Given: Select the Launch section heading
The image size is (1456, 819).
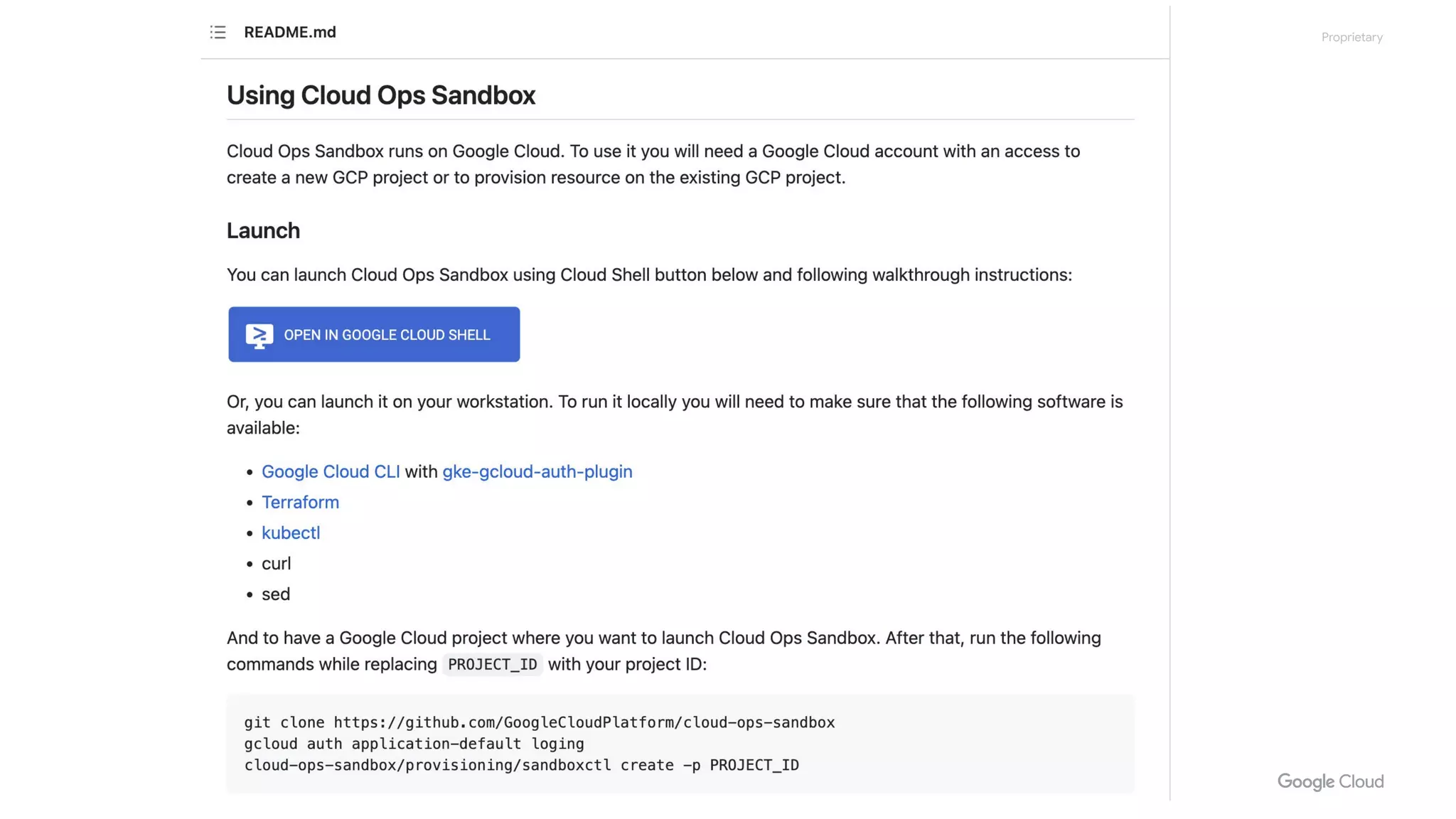Looking at the screenshot, I should [x=263, y=231].
